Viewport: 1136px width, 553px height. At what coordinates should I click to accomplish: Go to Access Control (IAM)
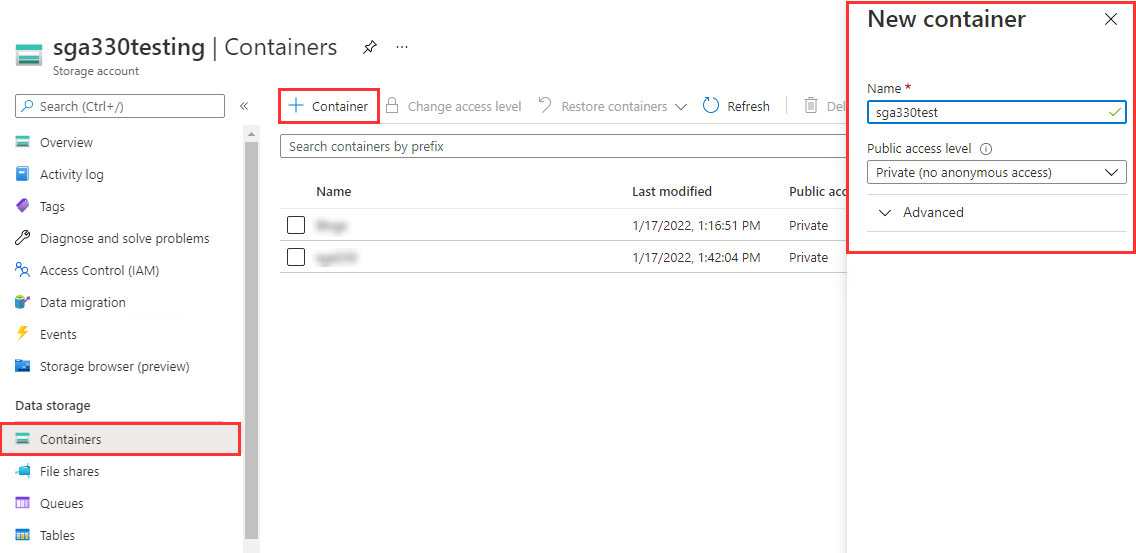coord(99,270)
